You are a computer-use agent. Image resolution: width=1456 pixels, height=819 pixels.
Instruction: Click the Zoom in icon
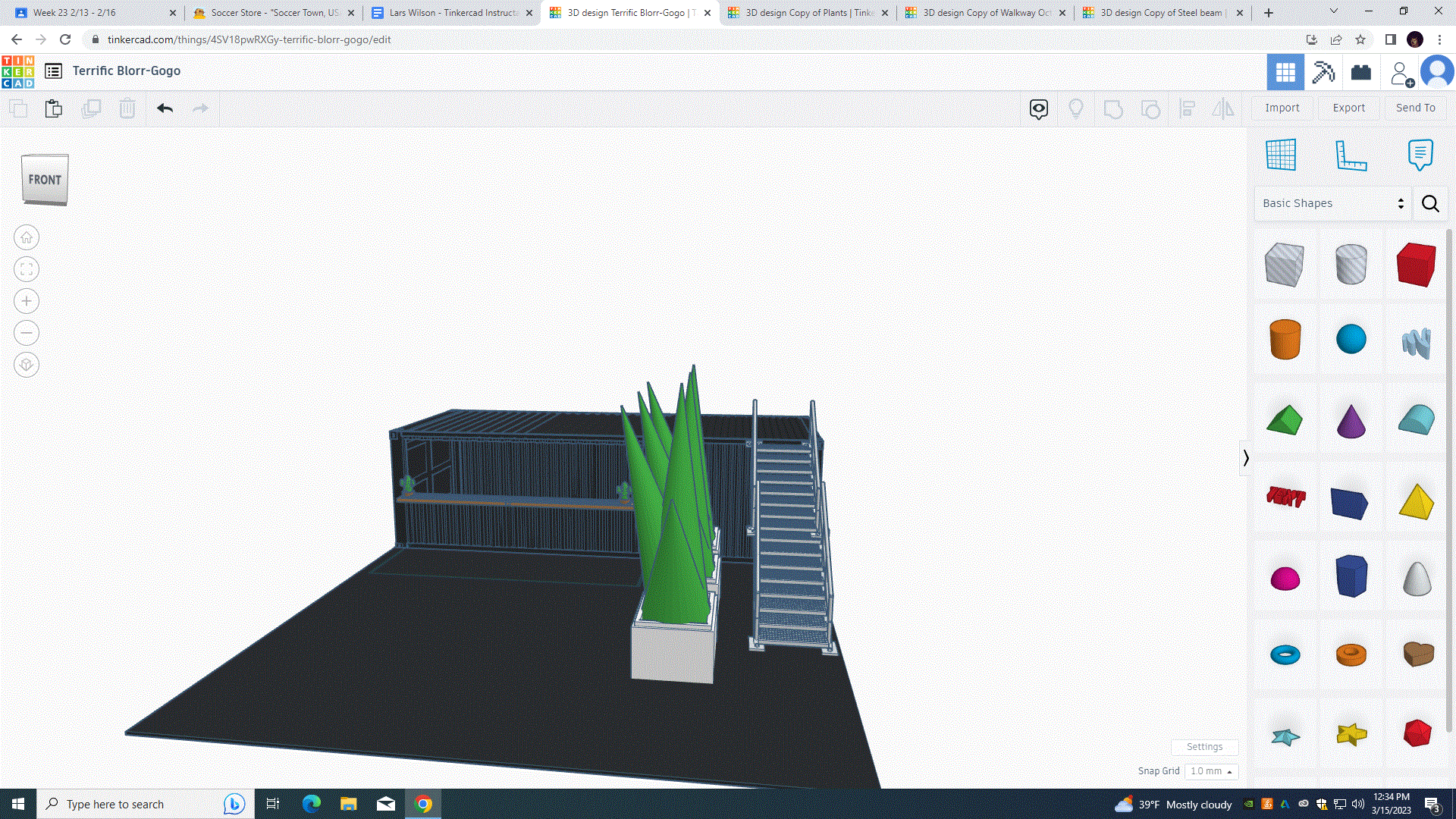tap(27, 302)
